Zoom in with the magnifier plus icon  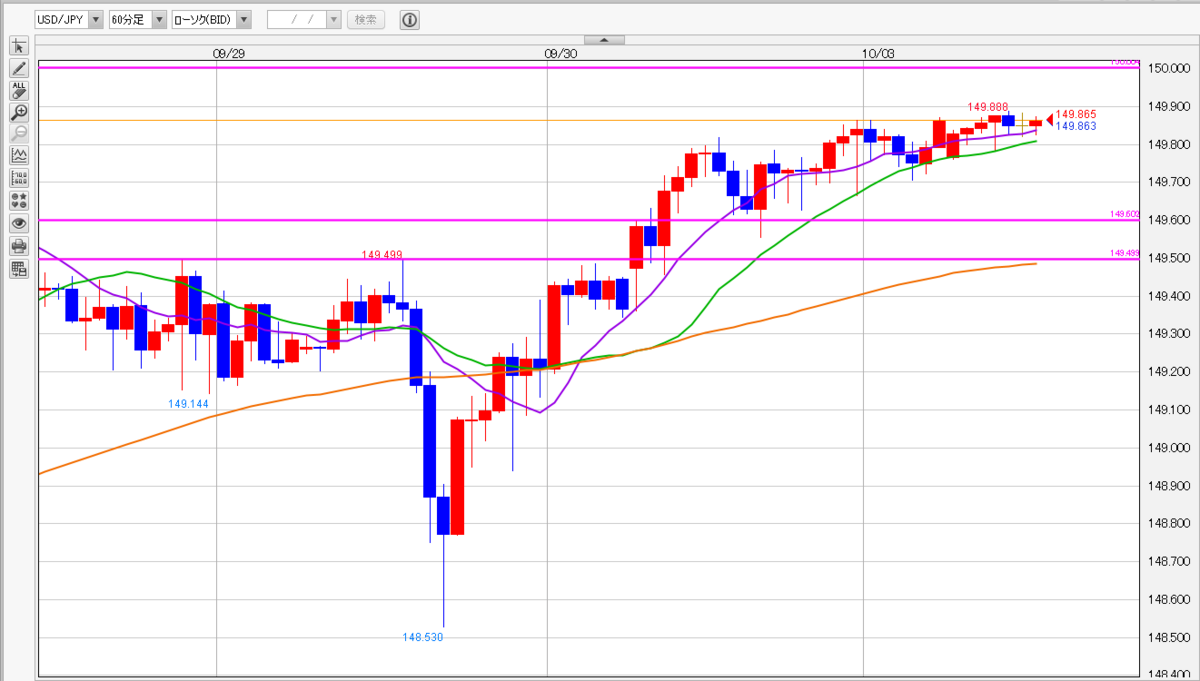coord(19,112)
